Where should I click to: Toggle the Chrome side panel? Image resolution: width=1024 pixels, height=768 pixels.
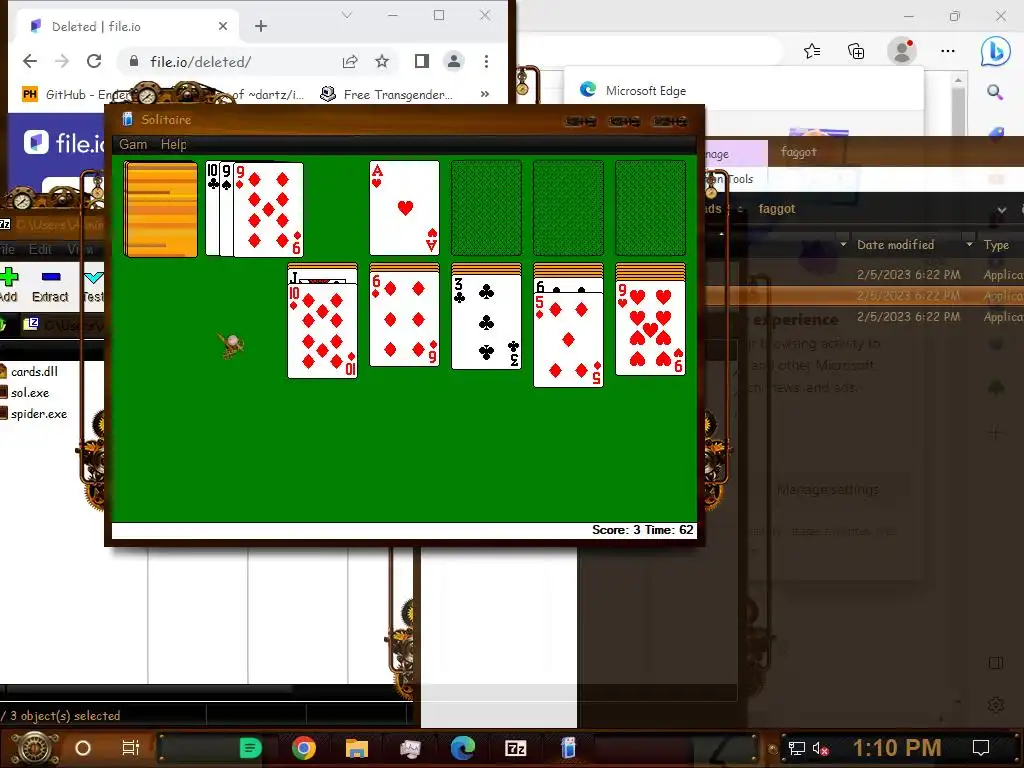click(422, 61)
